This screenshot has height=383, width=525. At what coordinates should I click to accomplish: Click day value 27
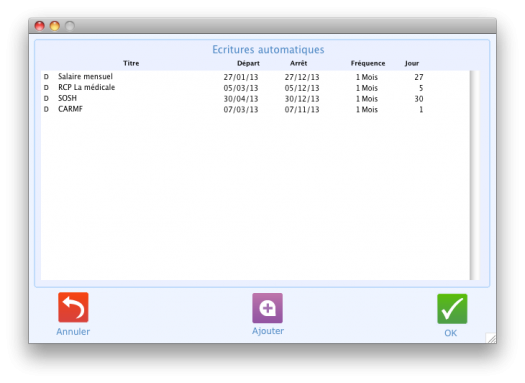(x=419, y=77)
